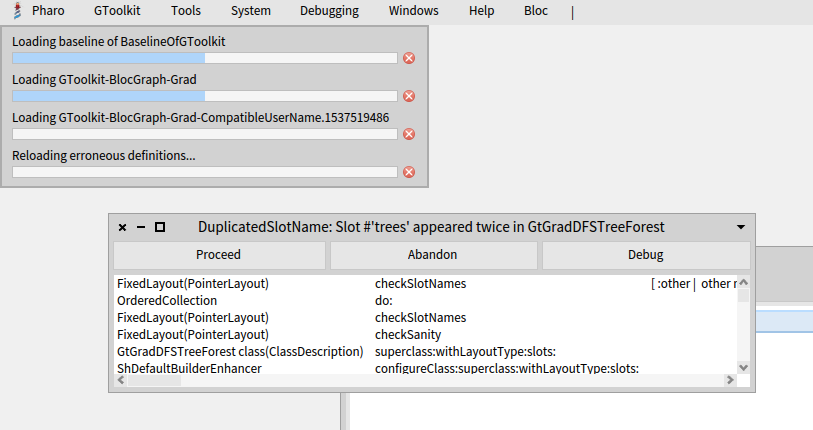Close the DuplicatedSlotName debugger window
813x430 pixels.
122,227
